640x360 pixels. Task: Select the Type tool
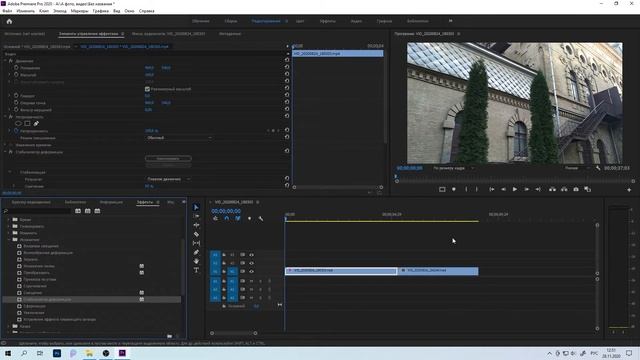point(196,270)
